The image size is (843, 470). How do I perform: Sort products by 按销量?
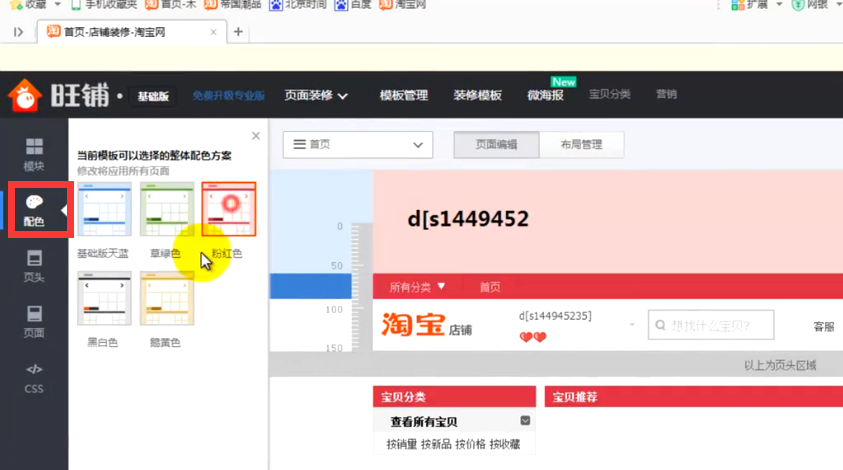pyautogui.click(x=402, y=444)
